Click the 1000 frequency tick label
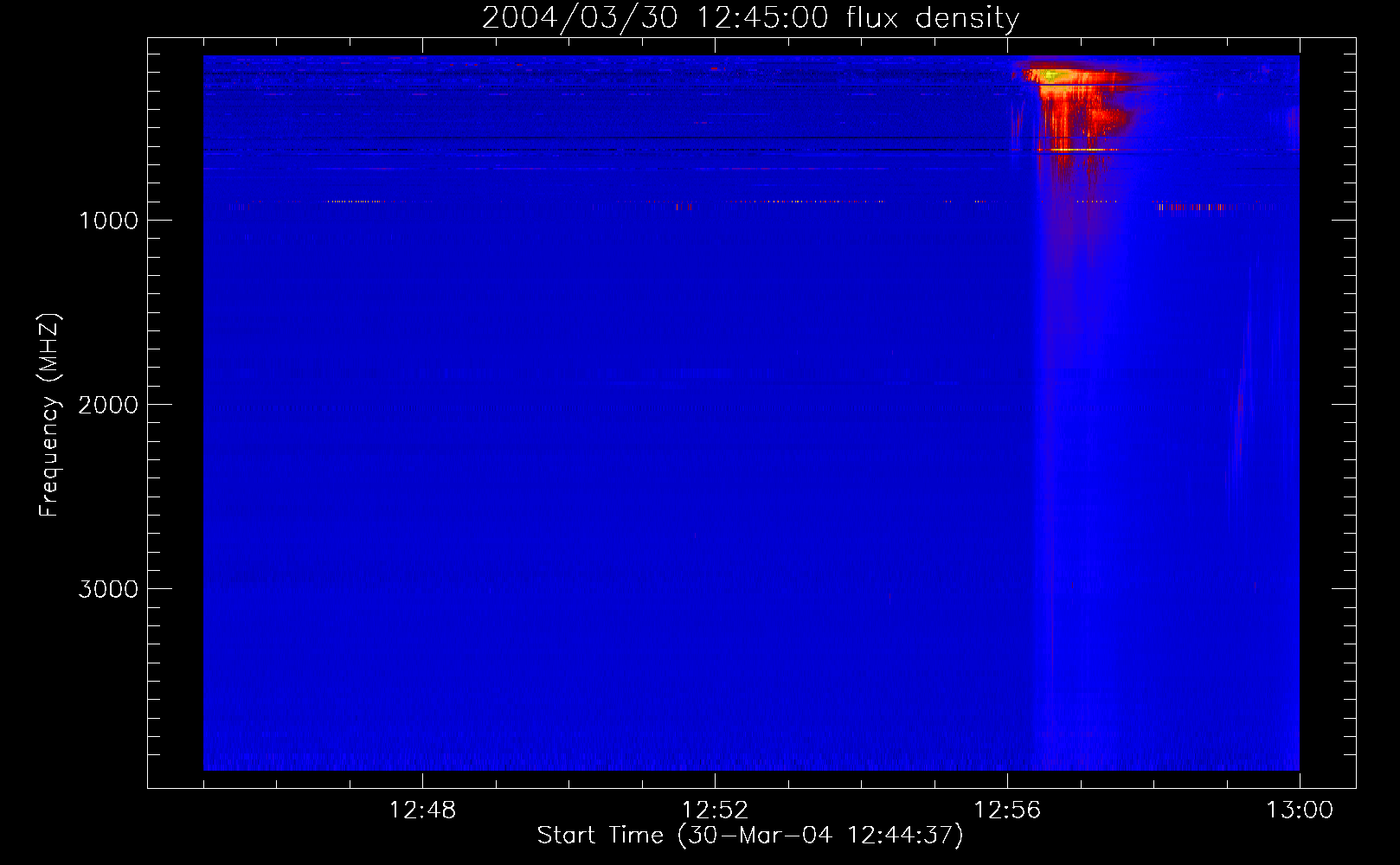The height and width of the screenshot is (865, 1400). [x=109, y=221]
